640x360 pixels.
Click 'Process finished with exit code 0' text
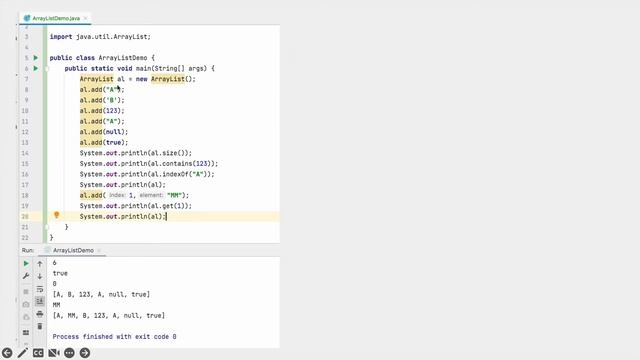(x=114, y=337)
